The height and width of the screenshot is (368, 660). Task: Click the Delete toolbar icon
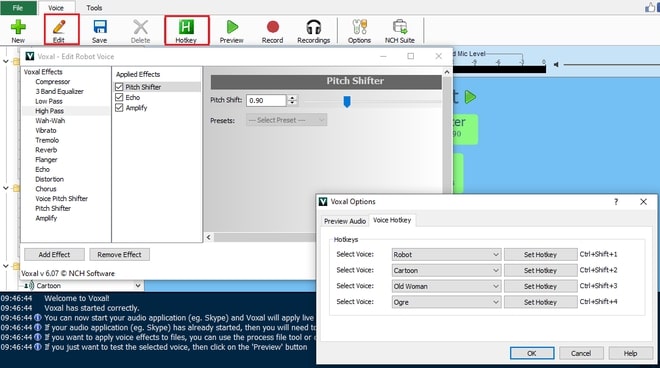click(141, 30)
